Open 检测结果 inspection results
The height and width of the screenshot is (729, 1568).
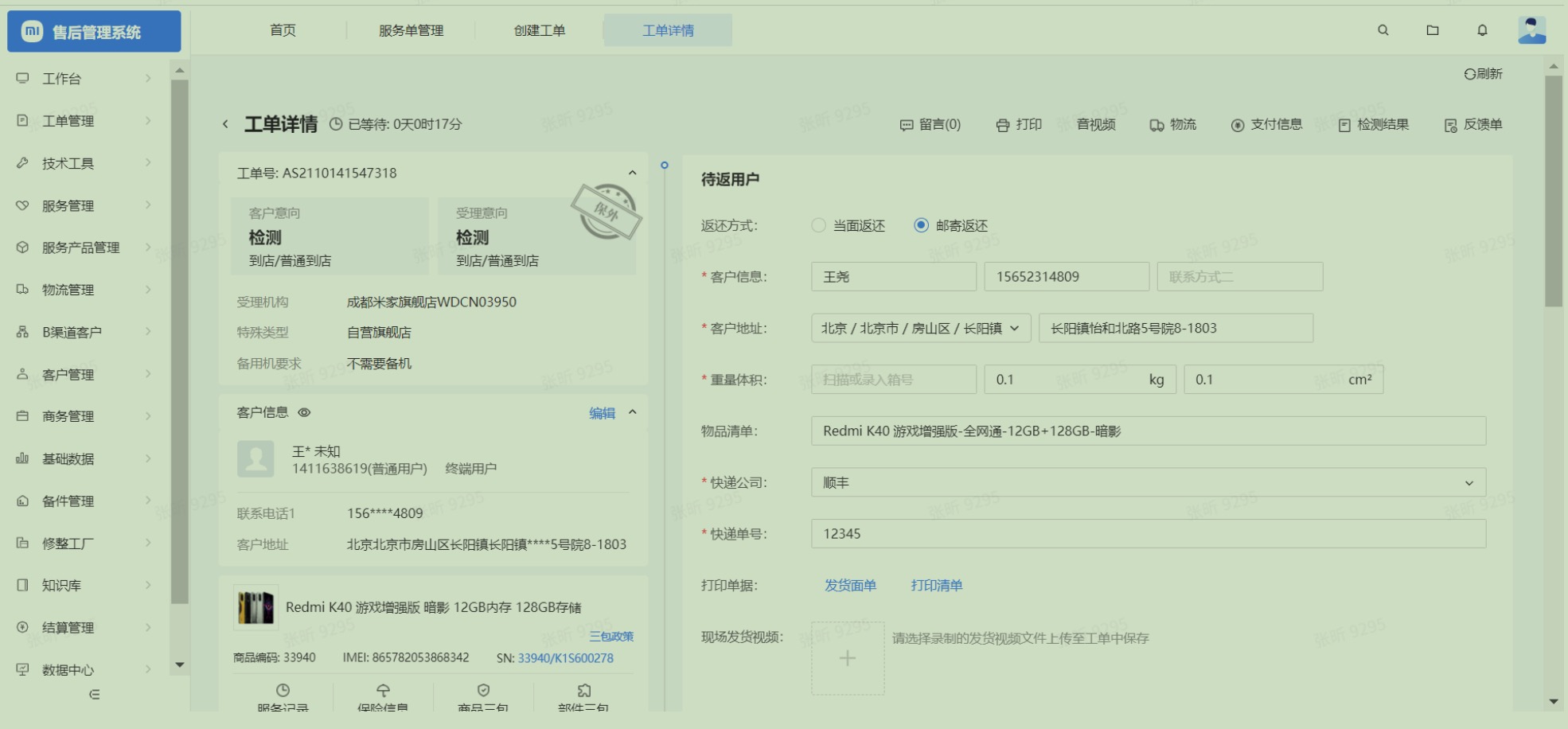[x=1374, y=125]
